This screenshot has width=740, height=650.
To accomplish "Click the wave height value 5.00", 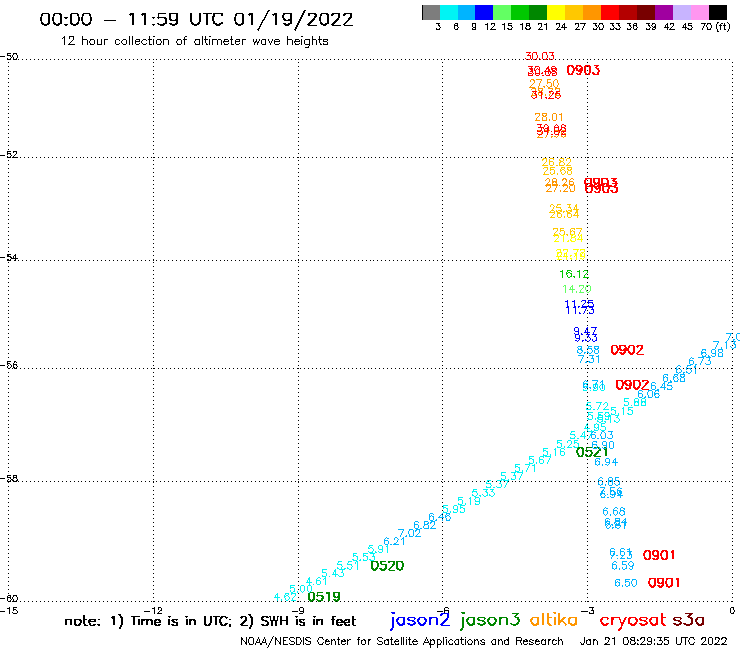I will click(301, 589).
